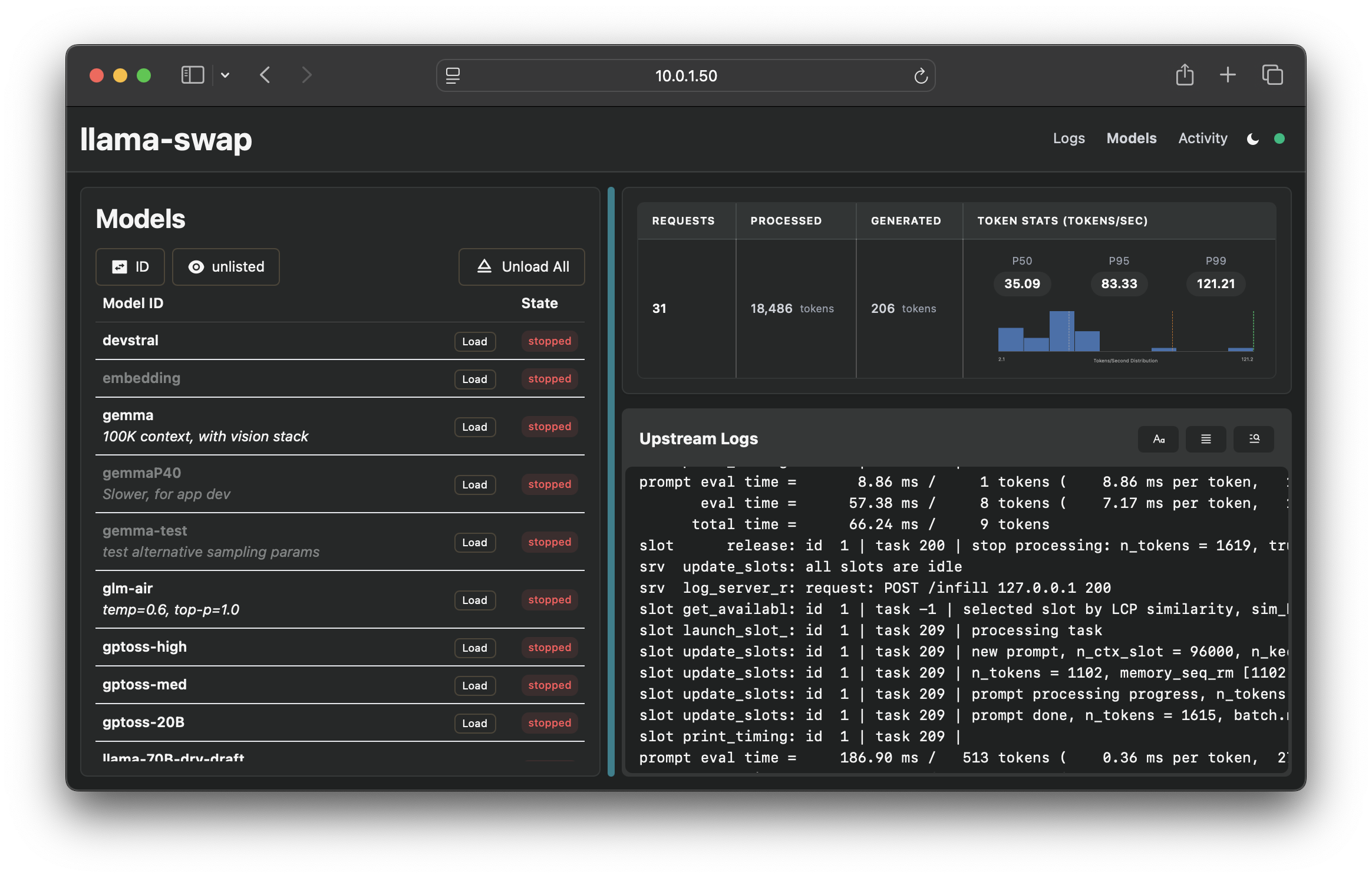Switch to the Activity tab

click(x=1202, y=138)
